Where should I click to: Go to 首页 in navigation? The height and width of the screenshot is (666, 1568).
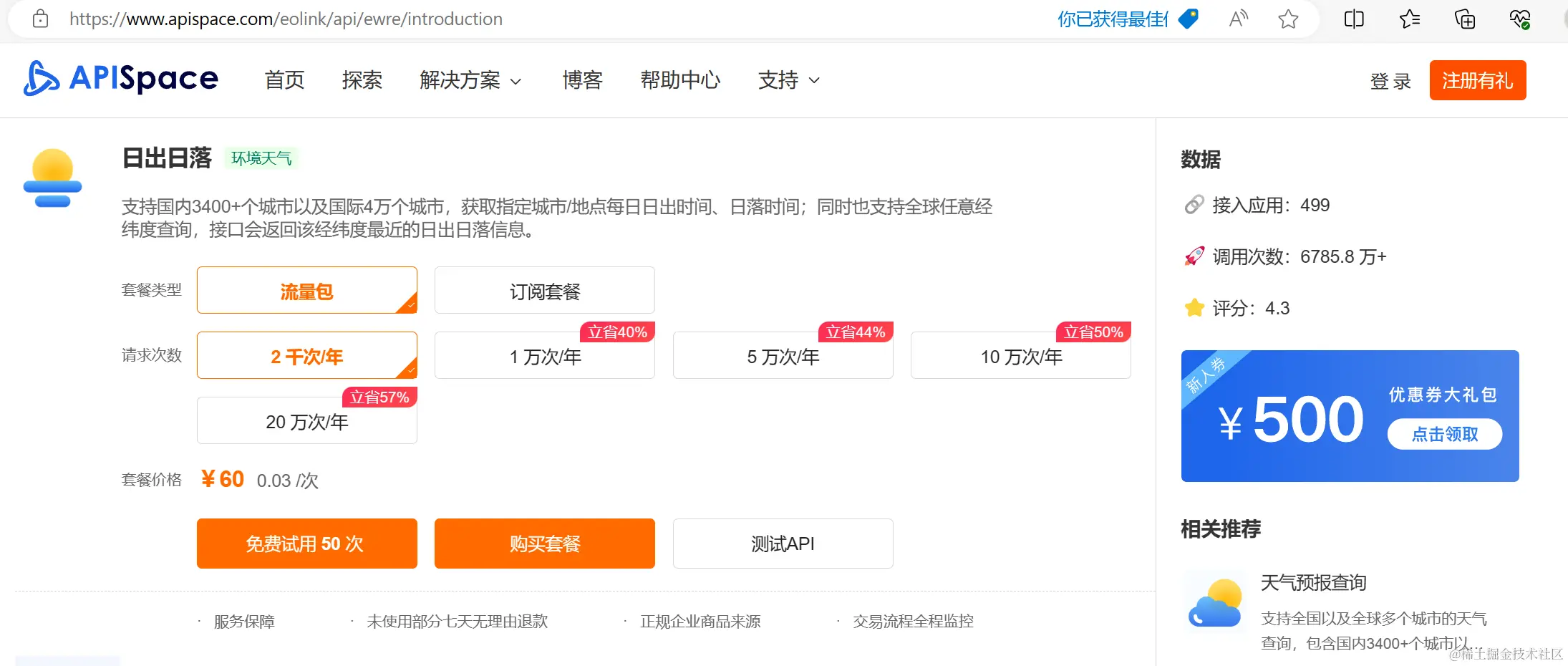click(x=285, y=80)
